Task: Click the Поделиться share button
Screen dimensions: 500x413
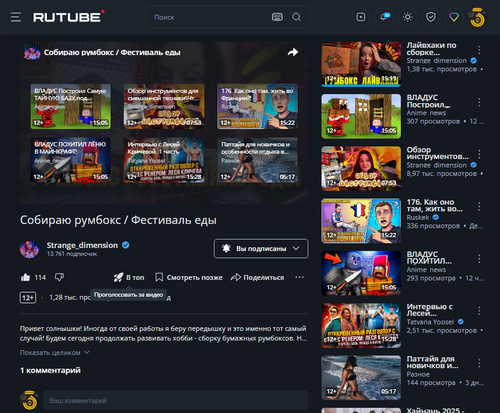Action: click(257, 277)
